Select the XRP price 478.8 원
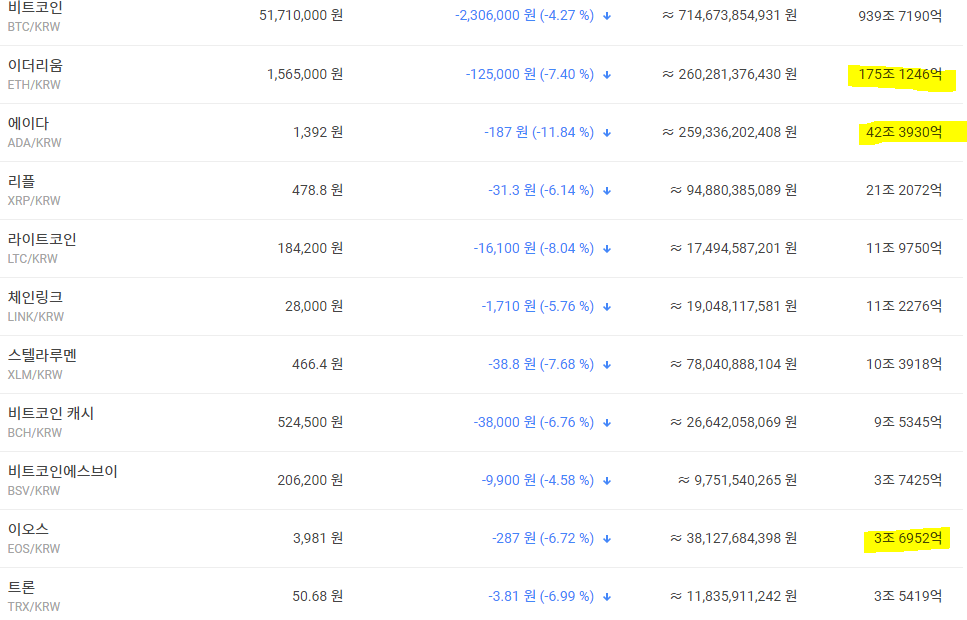967x620 pixels. (318, 190)
